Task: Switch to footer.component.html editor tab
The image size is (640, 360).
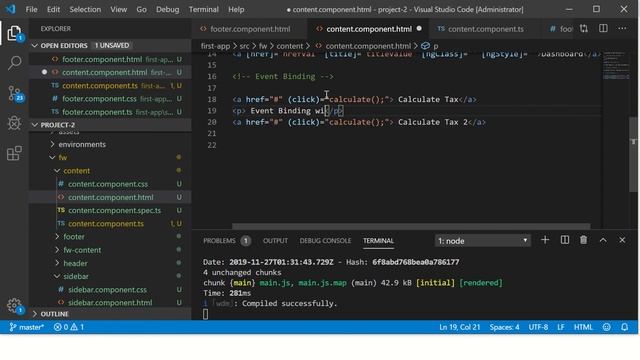Action: pyautogui.click(x=250, y=29)
